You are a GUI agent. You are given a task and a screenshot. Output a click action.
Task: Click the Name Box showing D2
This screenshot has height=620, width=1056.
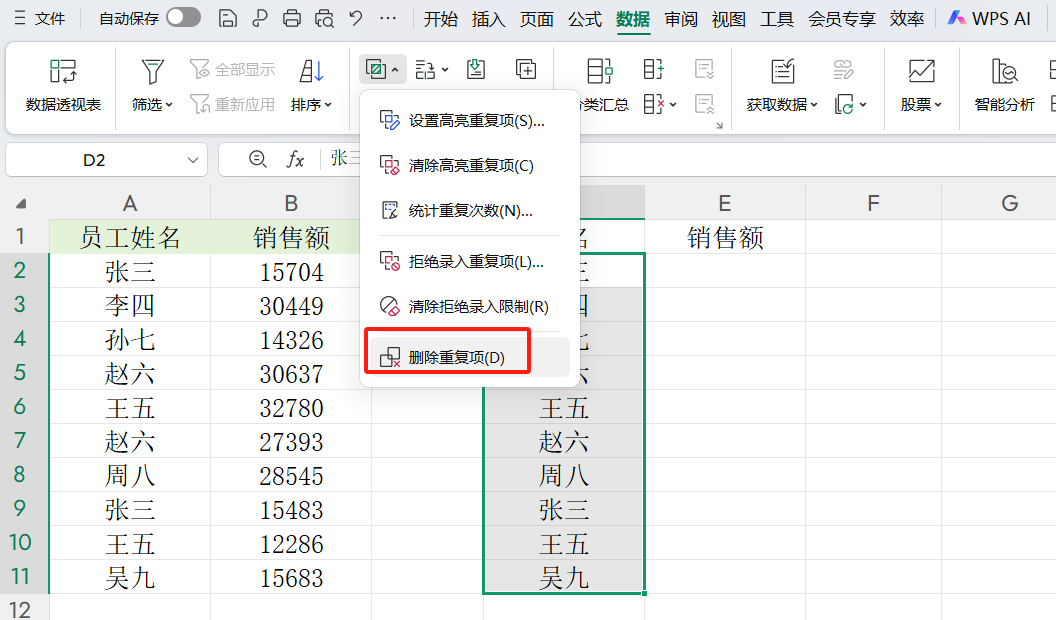coord(95,160)
